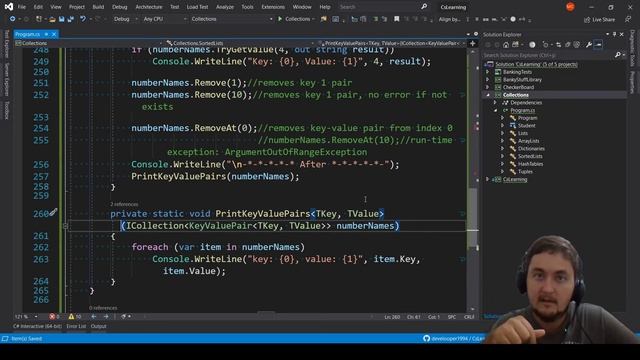Click the GitHub repository icon in status bar
The image size is (640, 360).
pyautogui.click(x=427, y=338)
